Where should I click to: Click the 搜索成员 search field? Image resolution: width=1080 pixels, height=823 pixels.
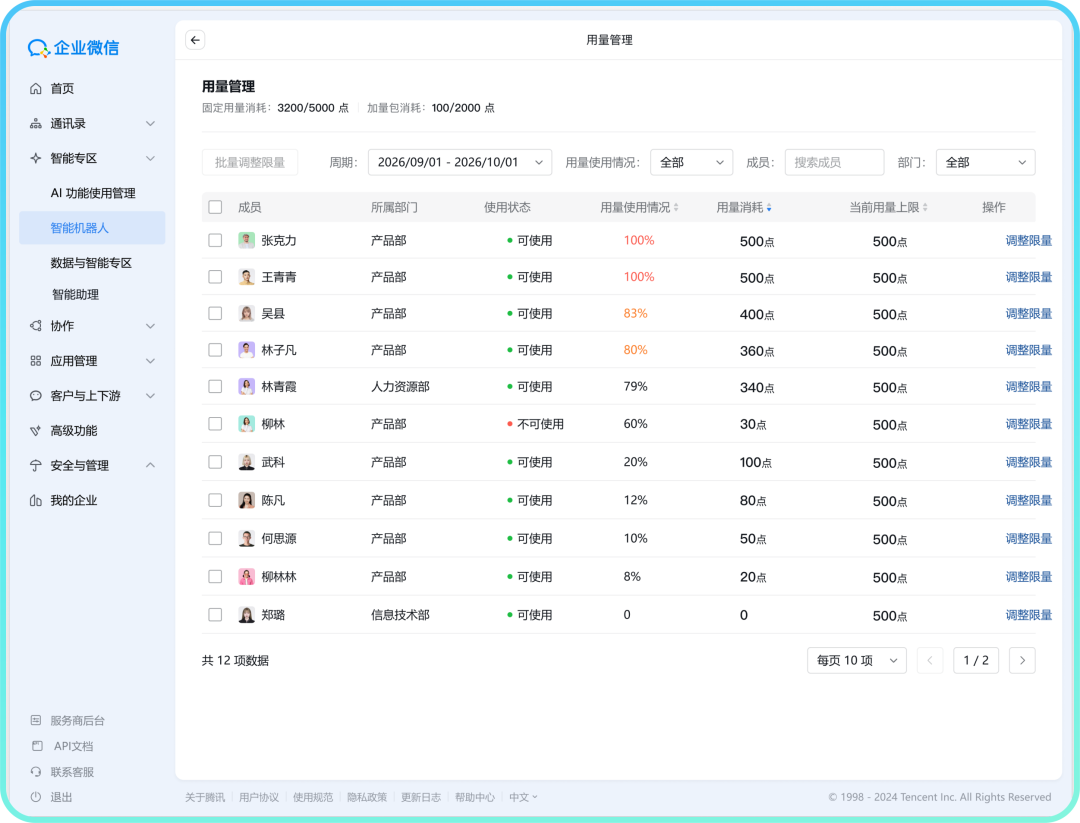coord(834,163)
